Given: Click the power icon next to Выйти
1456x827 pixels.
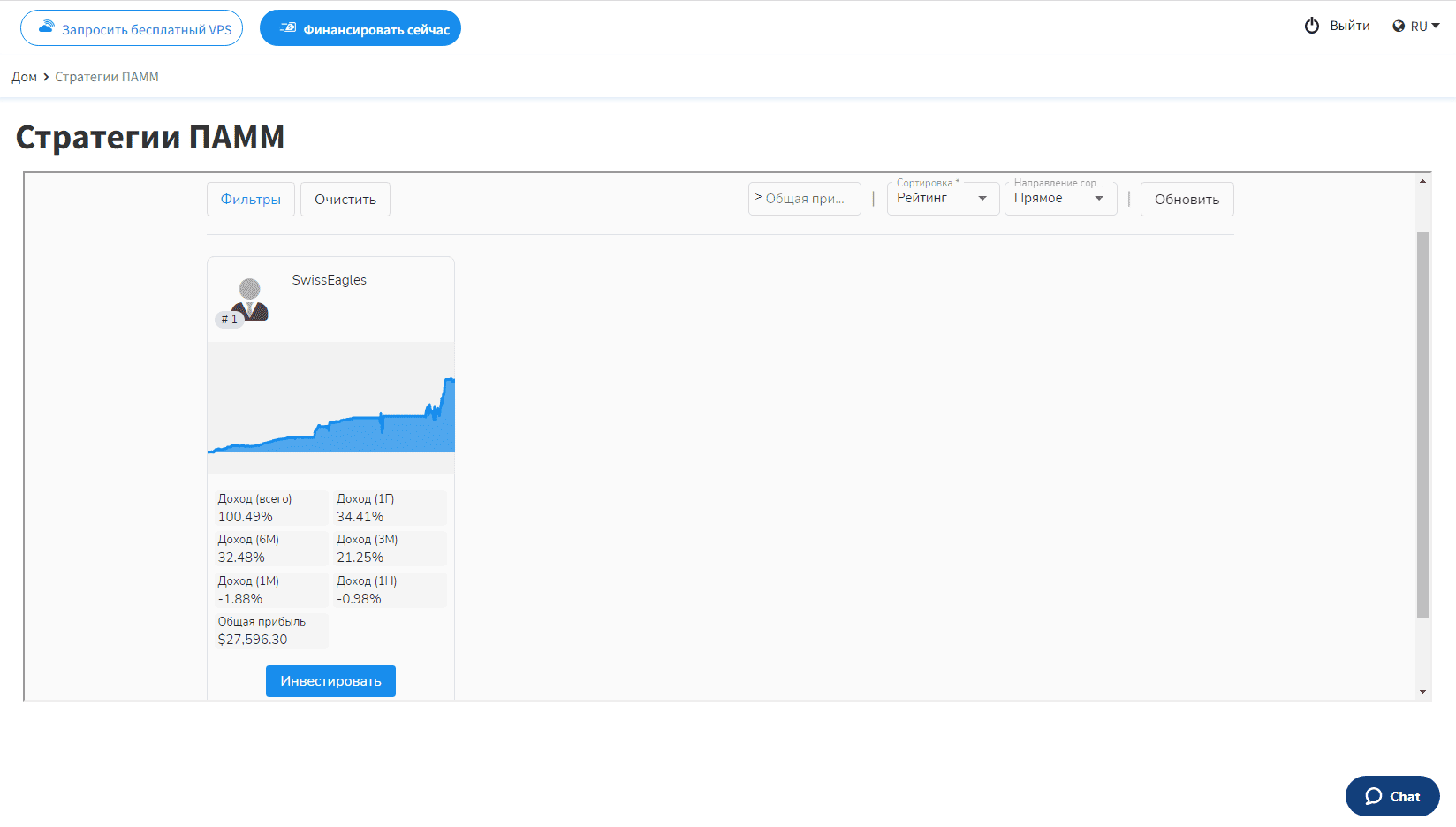Looking at the screenshot, I should [x=1312, y=26].
